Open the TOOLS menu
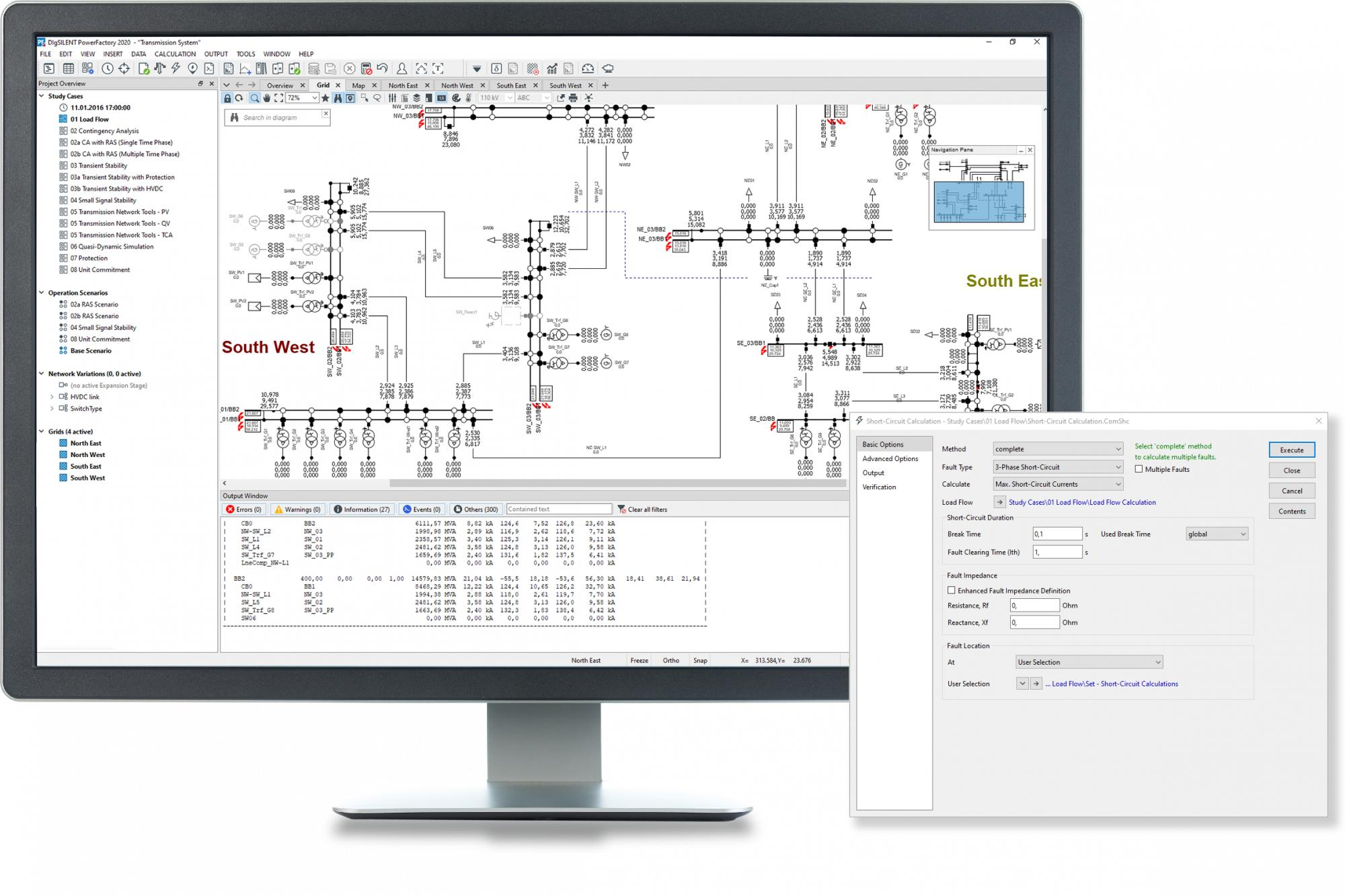1345x896 pixels. tap(245, 54)
